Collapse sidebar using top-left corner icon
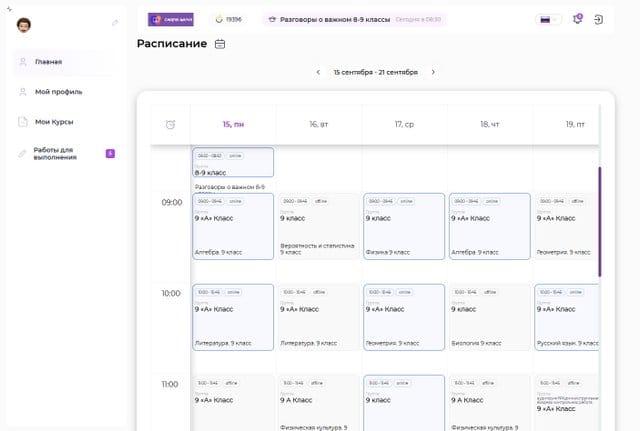The width and height of the screenshot is (640, 431). [x=9, y=7]
